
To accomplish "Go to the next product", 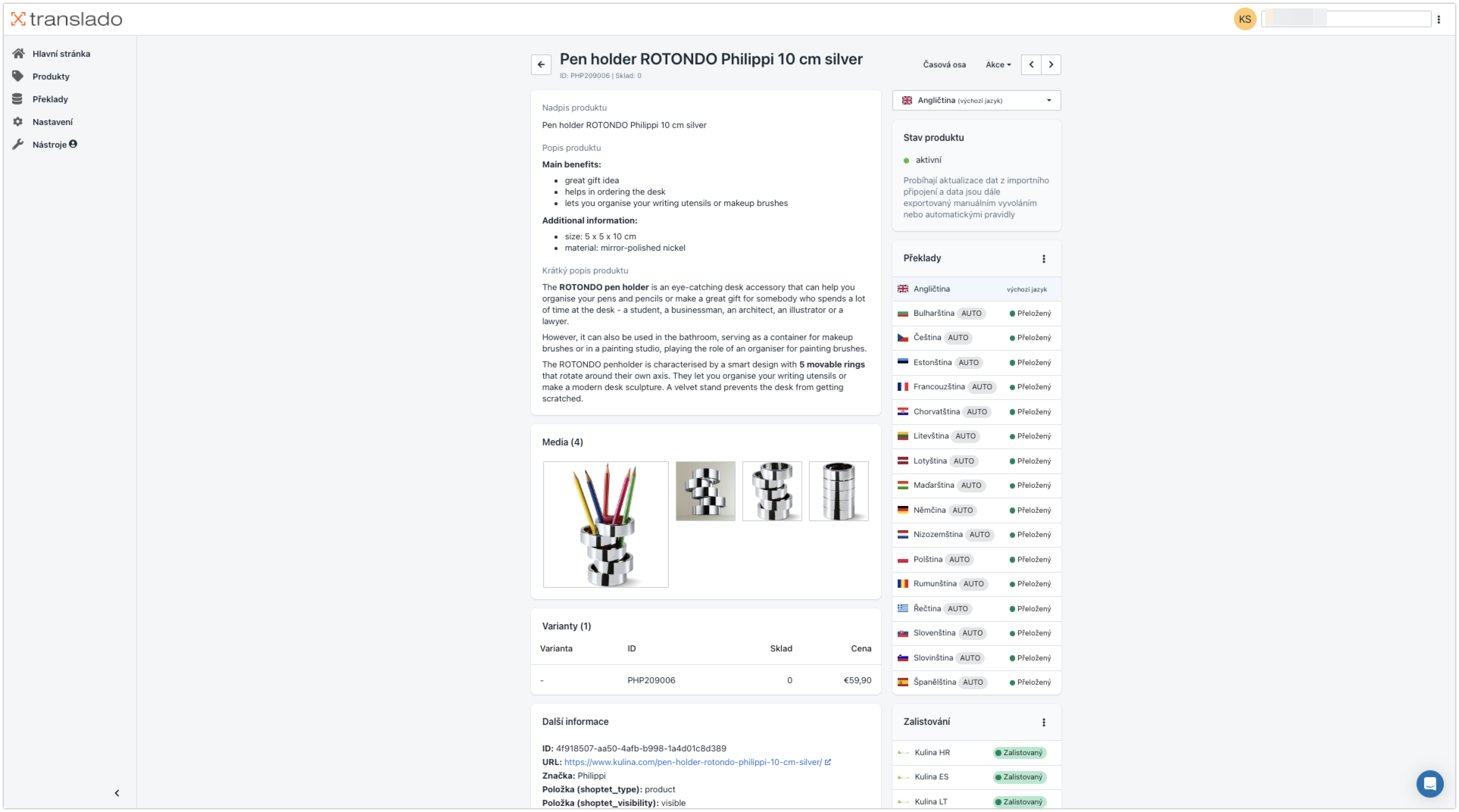I will point(1051,64).
